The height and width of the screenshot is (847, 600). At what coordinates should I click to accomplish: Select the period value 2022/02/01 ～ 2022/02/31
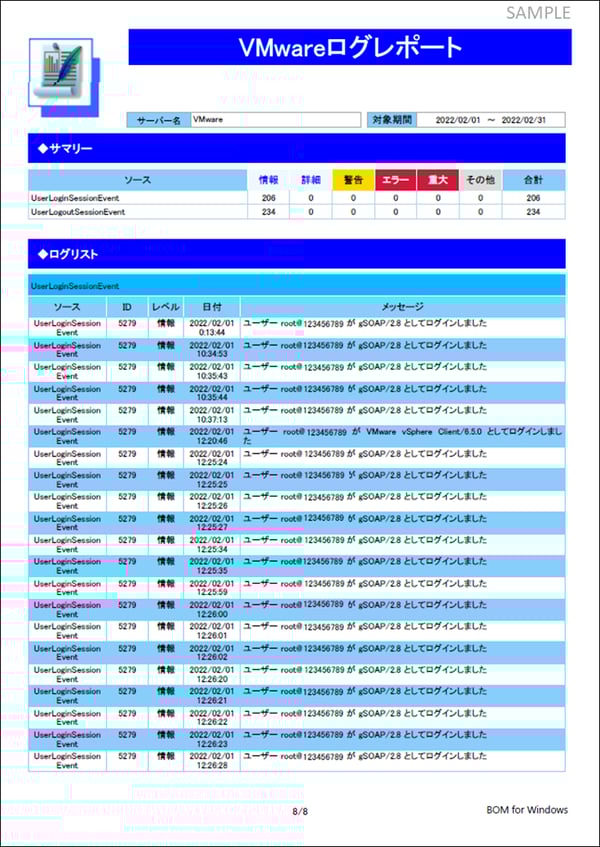[x=491, y=120]
